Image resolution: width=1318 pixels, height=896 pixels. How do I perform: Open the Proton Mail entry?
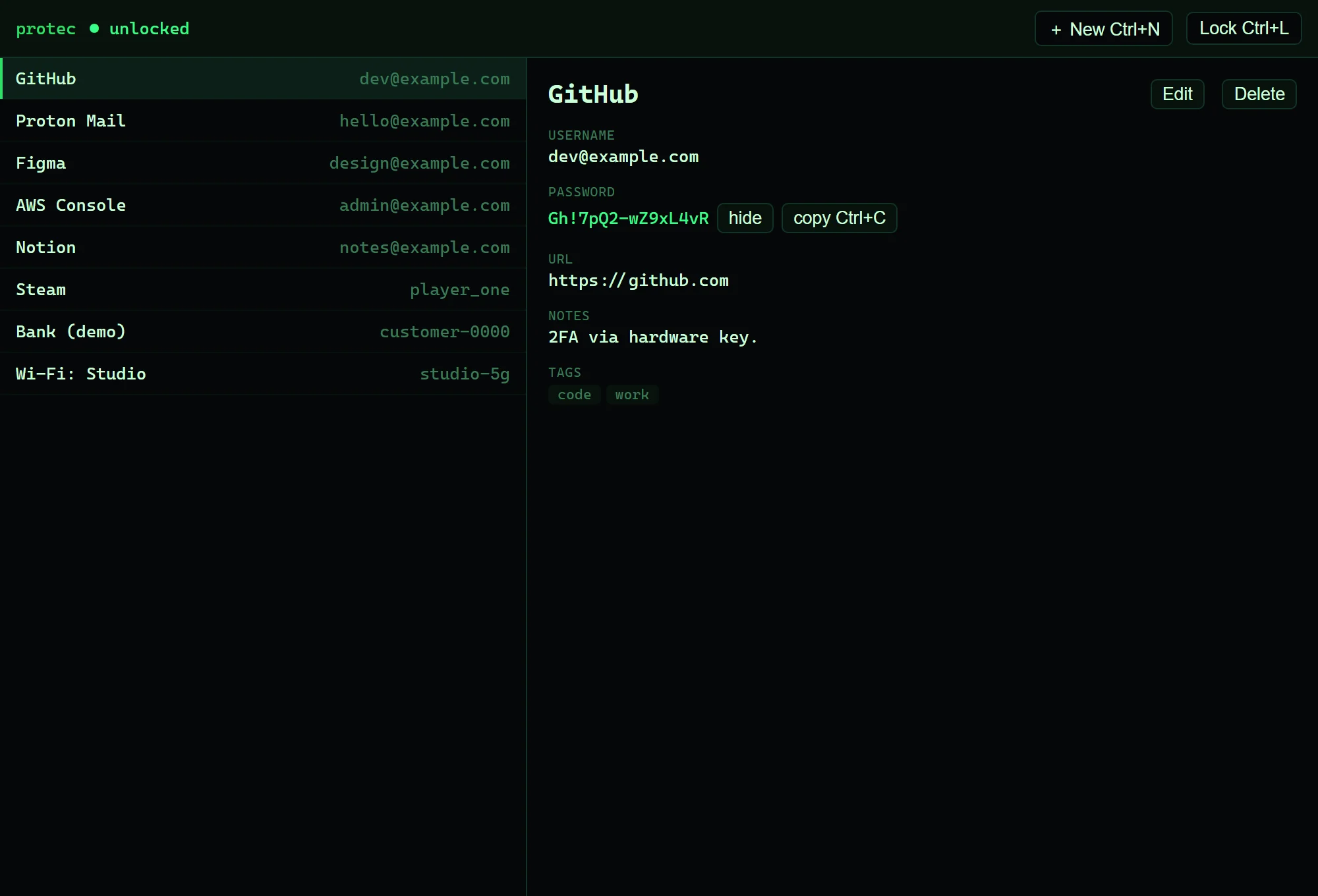264,121
